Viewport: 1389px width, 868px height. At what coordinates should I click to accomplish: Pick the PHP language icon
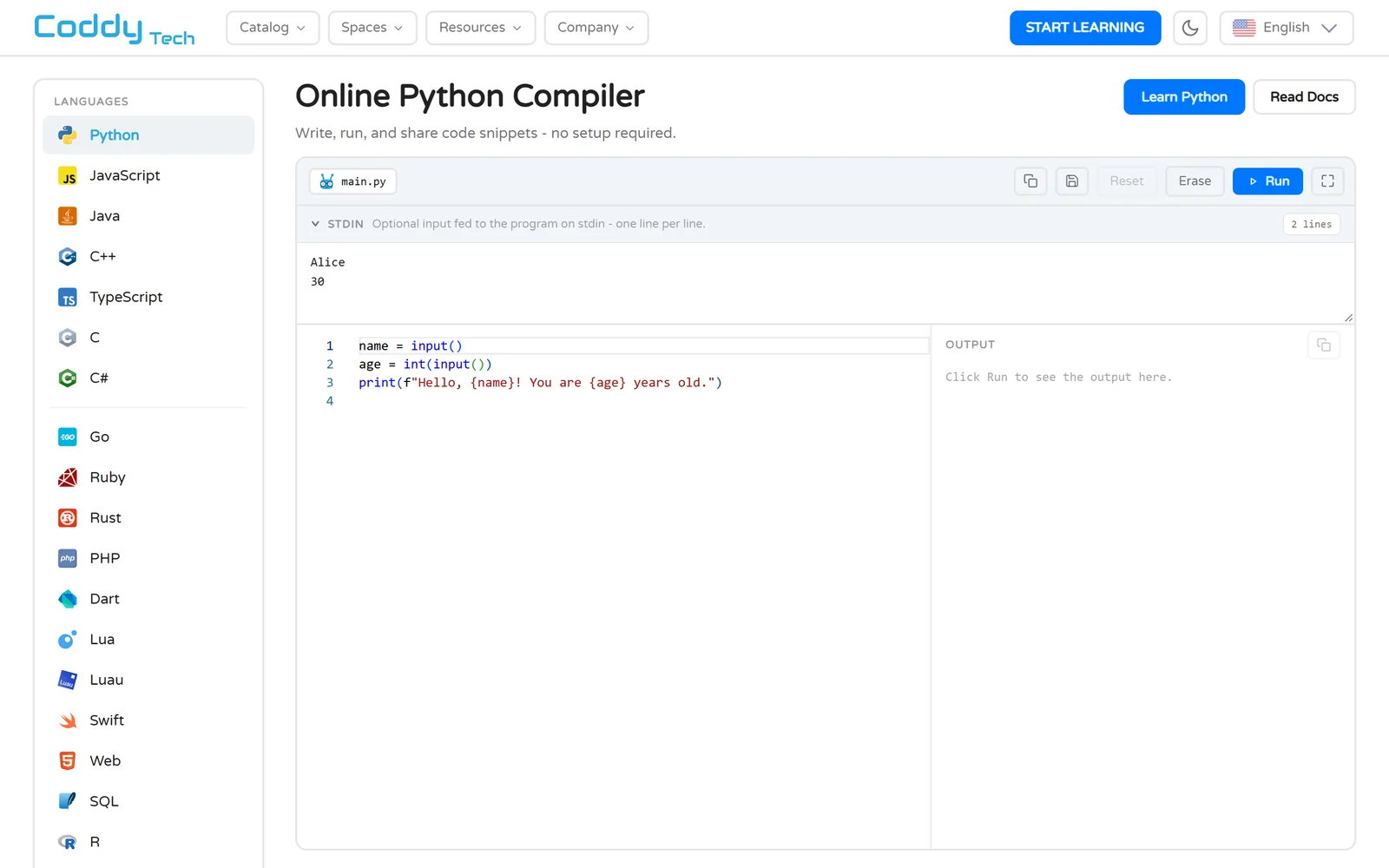[68, 559]
